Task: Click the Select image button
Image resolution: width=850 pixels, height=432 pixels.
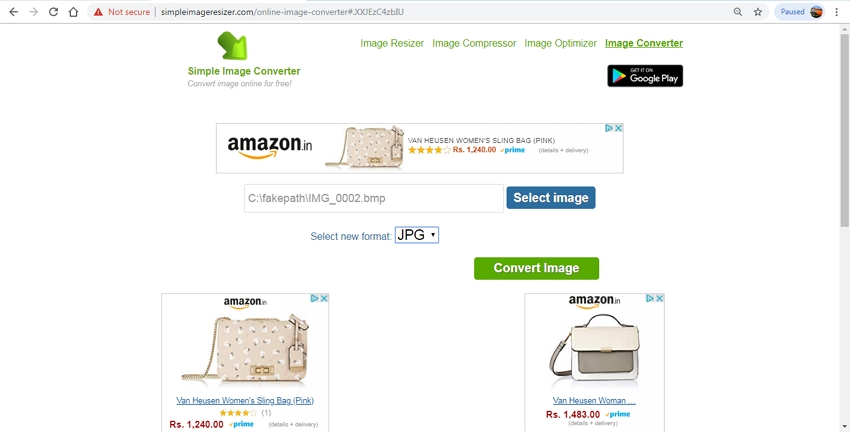Action: (551, 198)
